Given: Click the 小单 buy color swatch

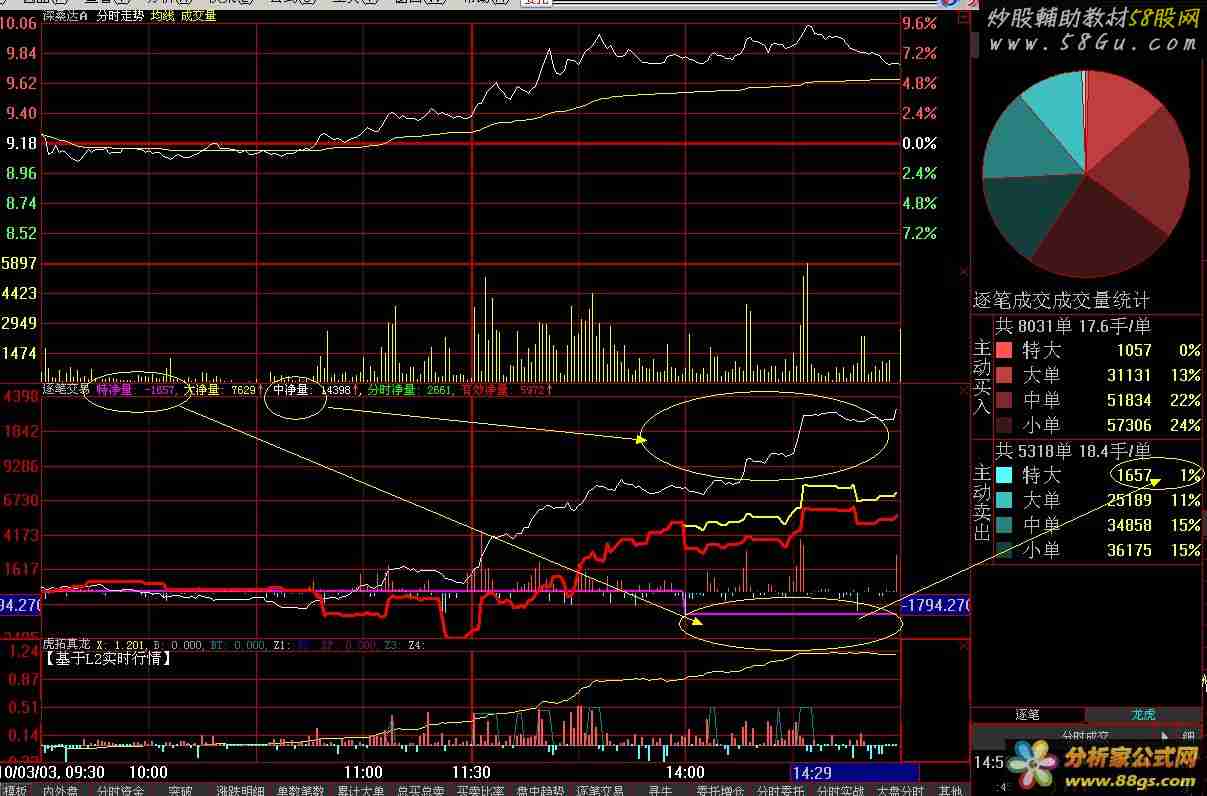Looking at the screenshot, I should click(1004, 425).
